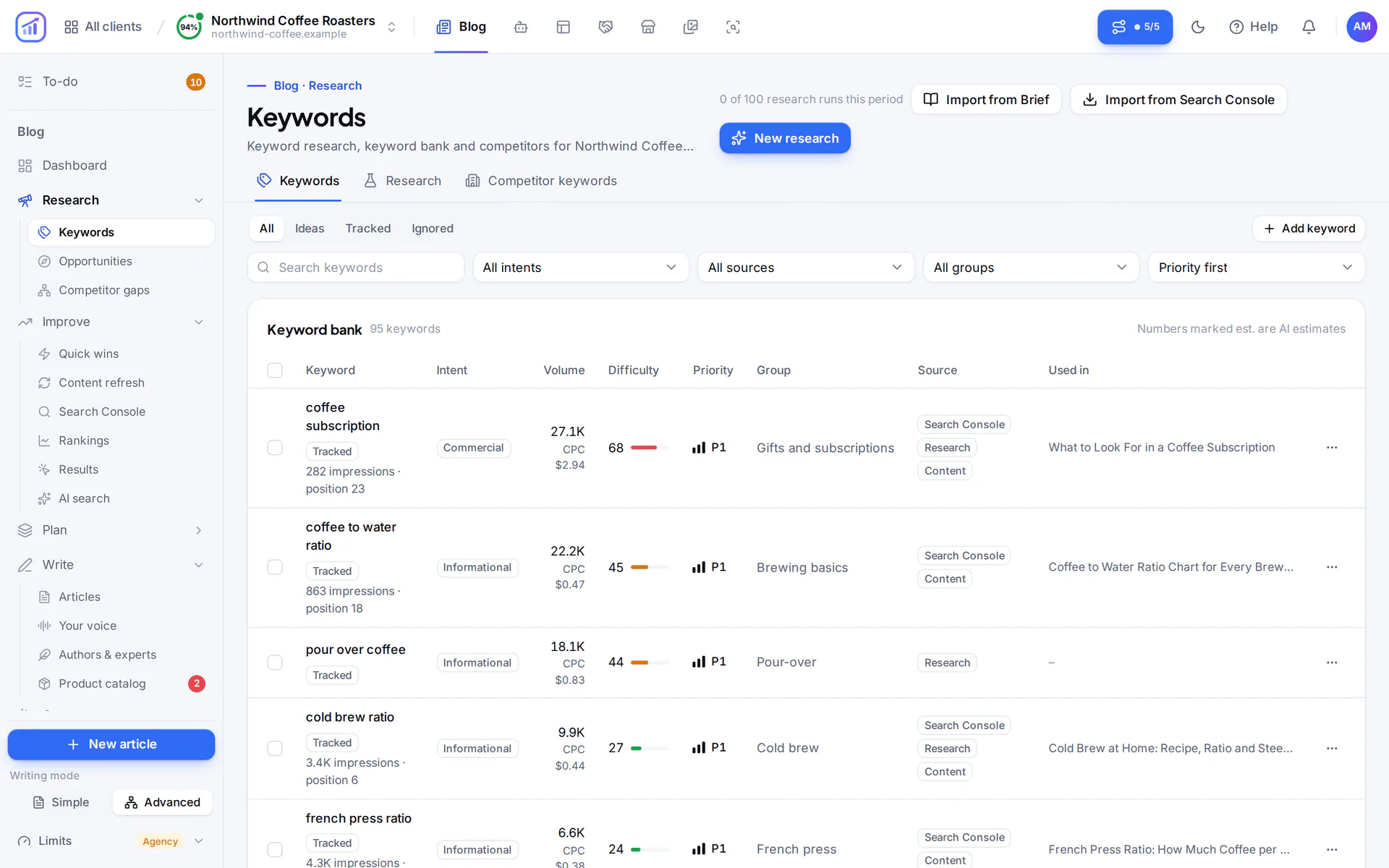Select all keywords header checkbox
Viewport: 1389px width, 868px height.
coord(275,370)
